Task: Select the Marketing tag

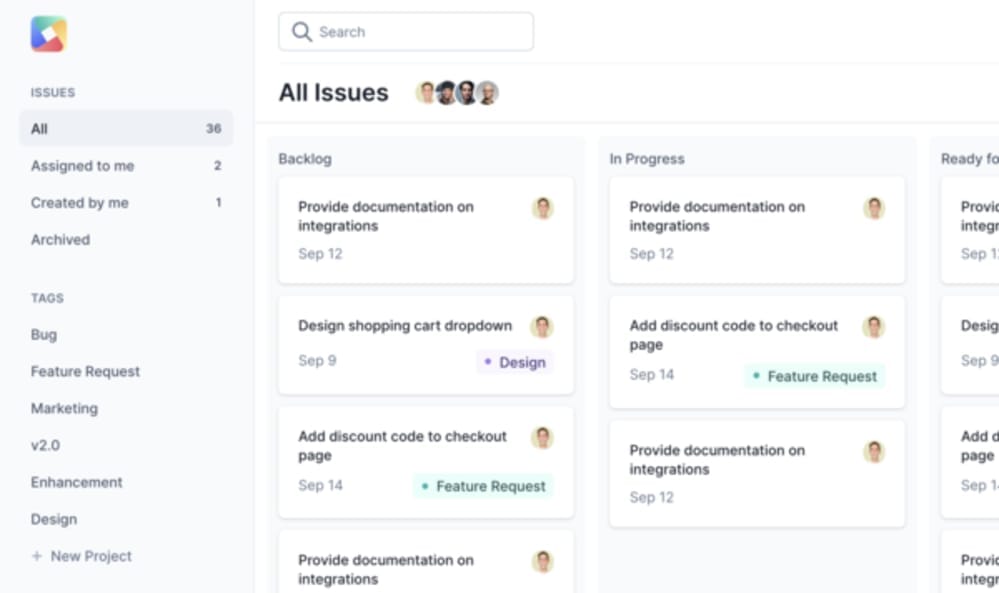Action: 64,409
